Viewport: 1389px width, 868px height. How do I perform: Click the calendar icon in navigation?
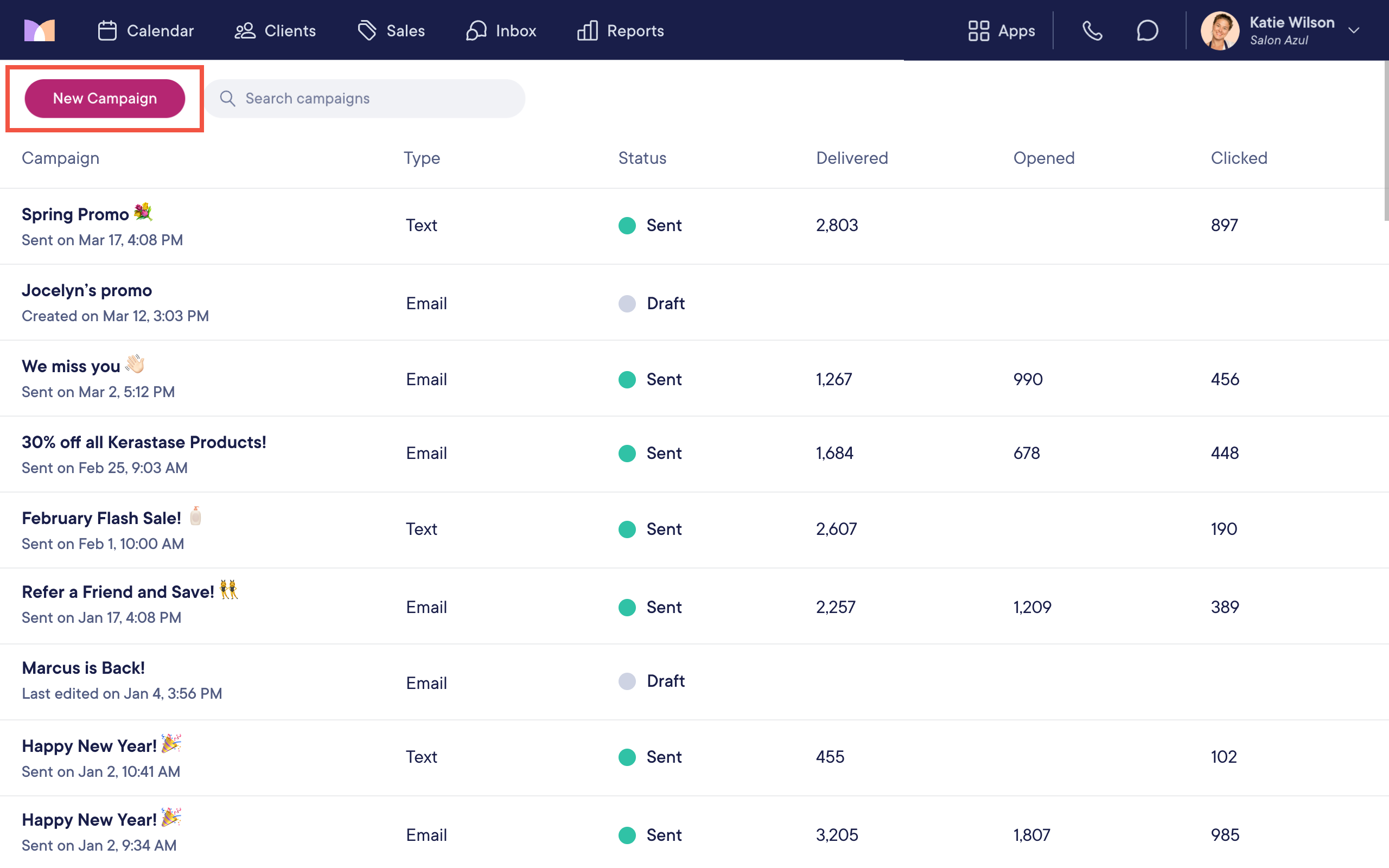pos(107,30)
